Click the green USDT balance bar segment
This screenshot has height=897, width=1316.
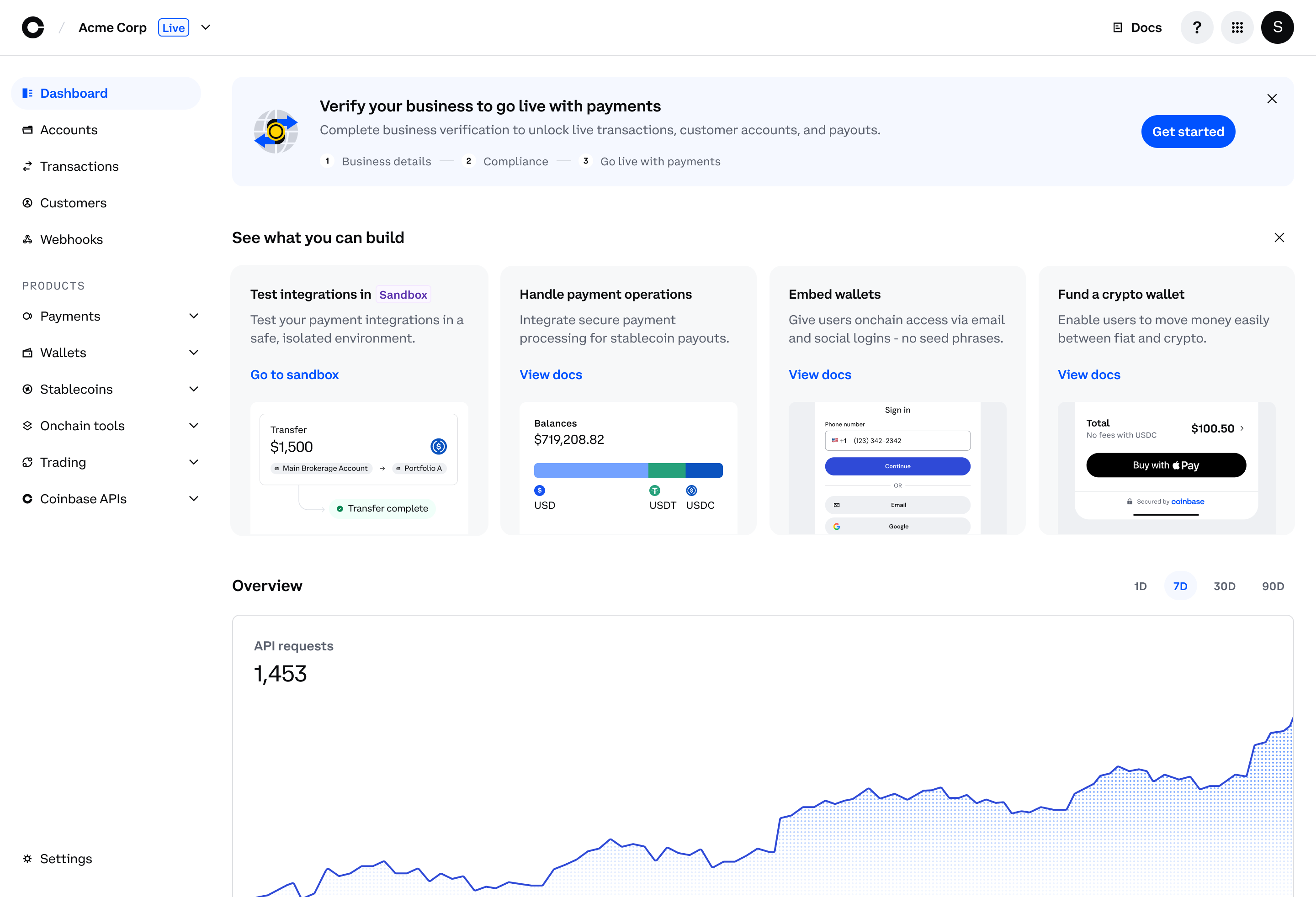[667, 470]
